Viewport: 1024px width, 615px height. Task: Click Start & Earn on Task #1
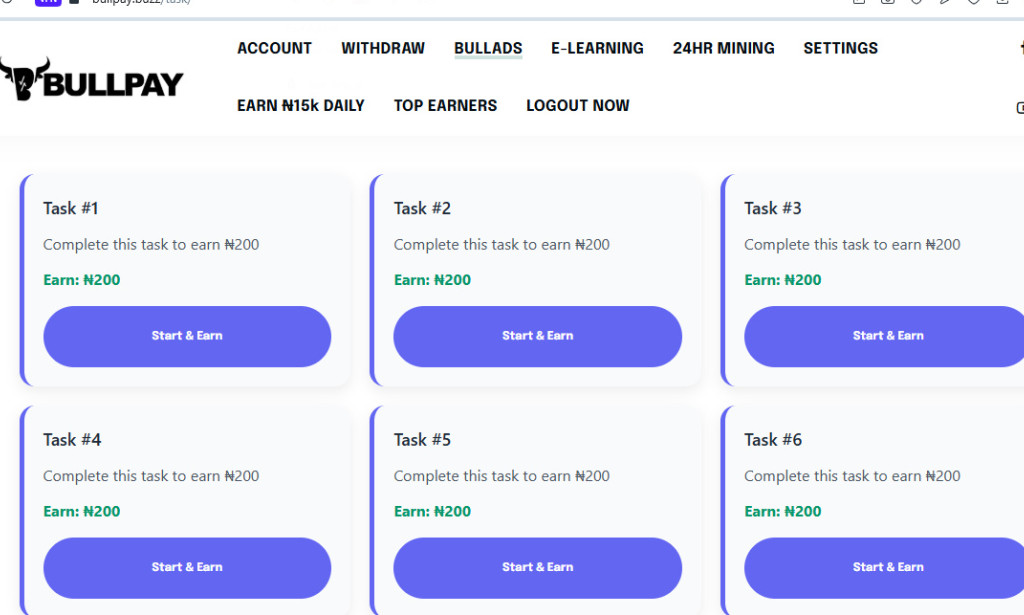tap(186, 337)
